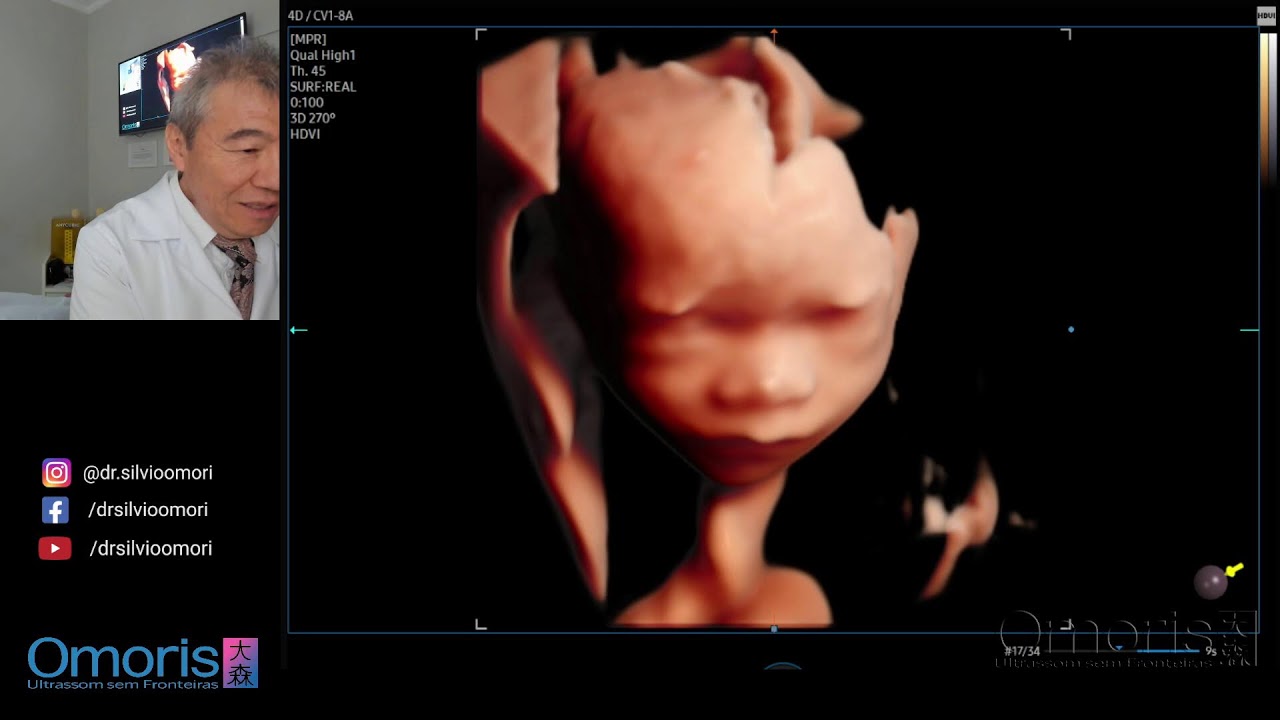Click the cyan arrow marker on left edge
Image resolution: width=1280 pixels, height=720 pixels.
tap(299, 330)
